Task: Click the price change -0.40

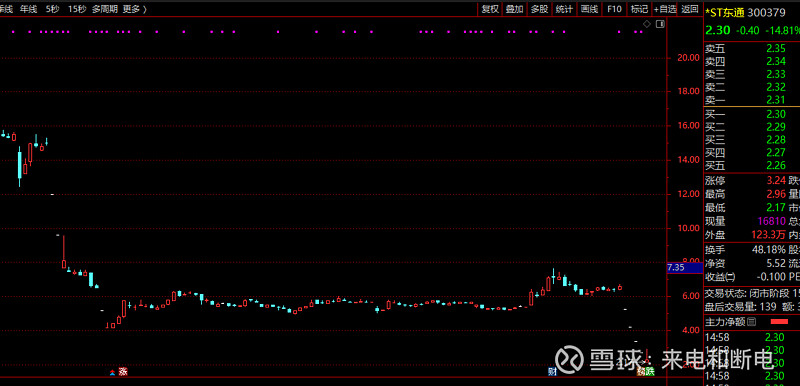Action: pos(747,30)
